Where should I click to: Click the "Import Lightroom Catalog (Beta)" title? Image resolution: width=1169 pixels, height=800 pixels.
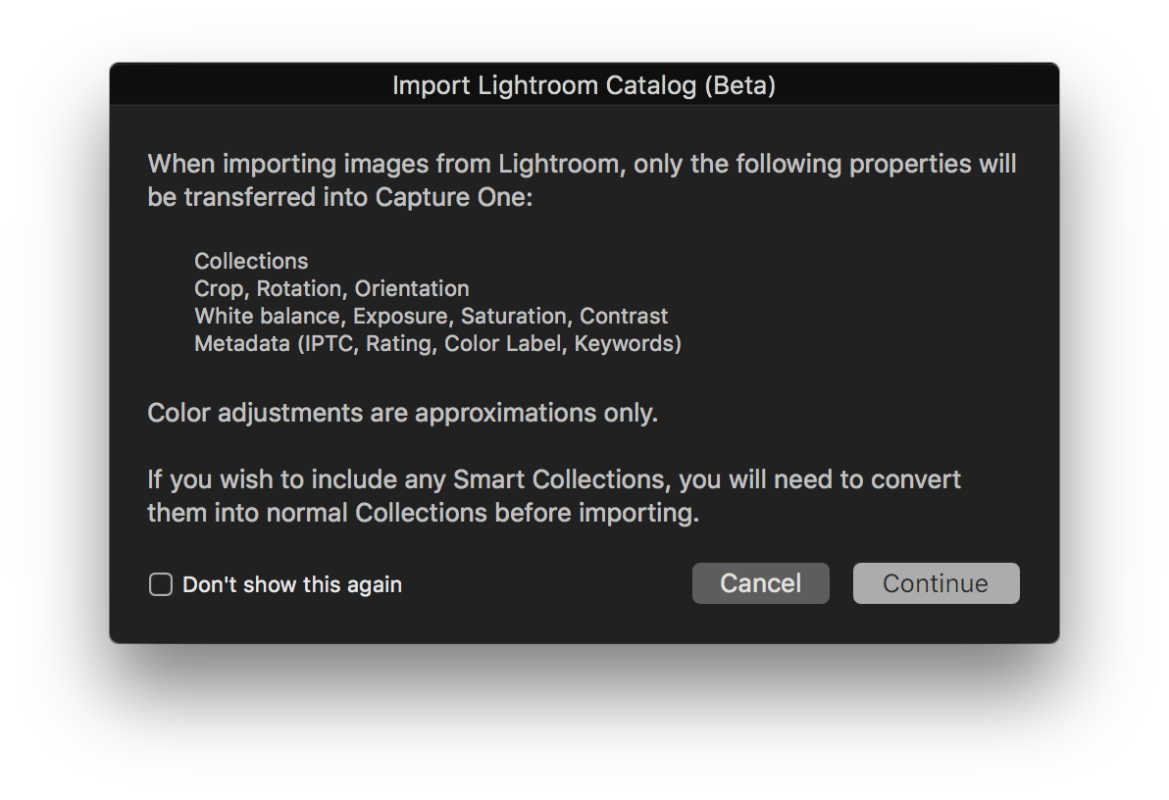[584, 85]
